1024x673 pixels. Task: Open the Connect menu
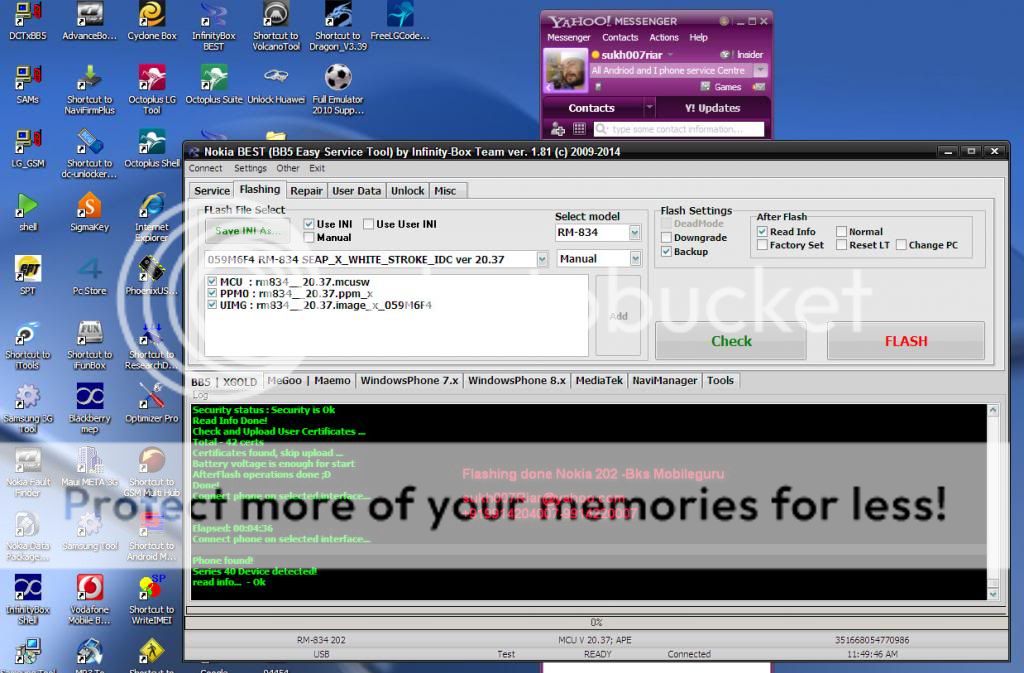205,168
